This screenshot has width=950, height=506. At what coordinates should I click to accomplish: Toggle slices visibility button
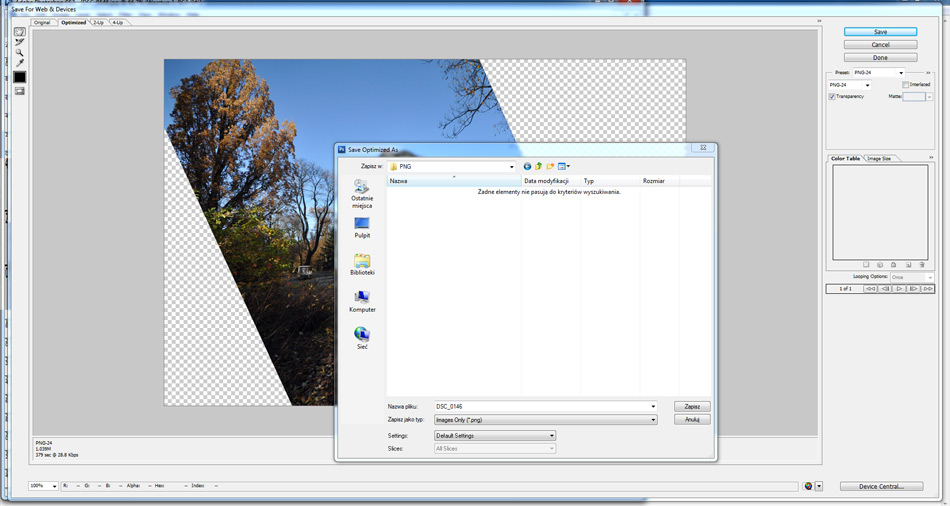pos(20,91)
